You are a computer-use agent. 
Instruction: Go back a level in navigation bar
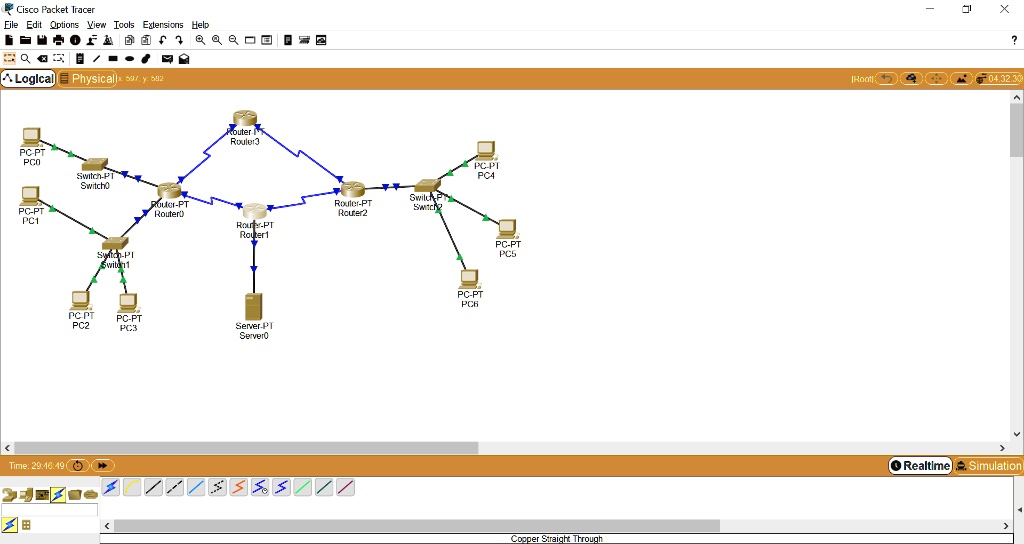click(886, 78)
